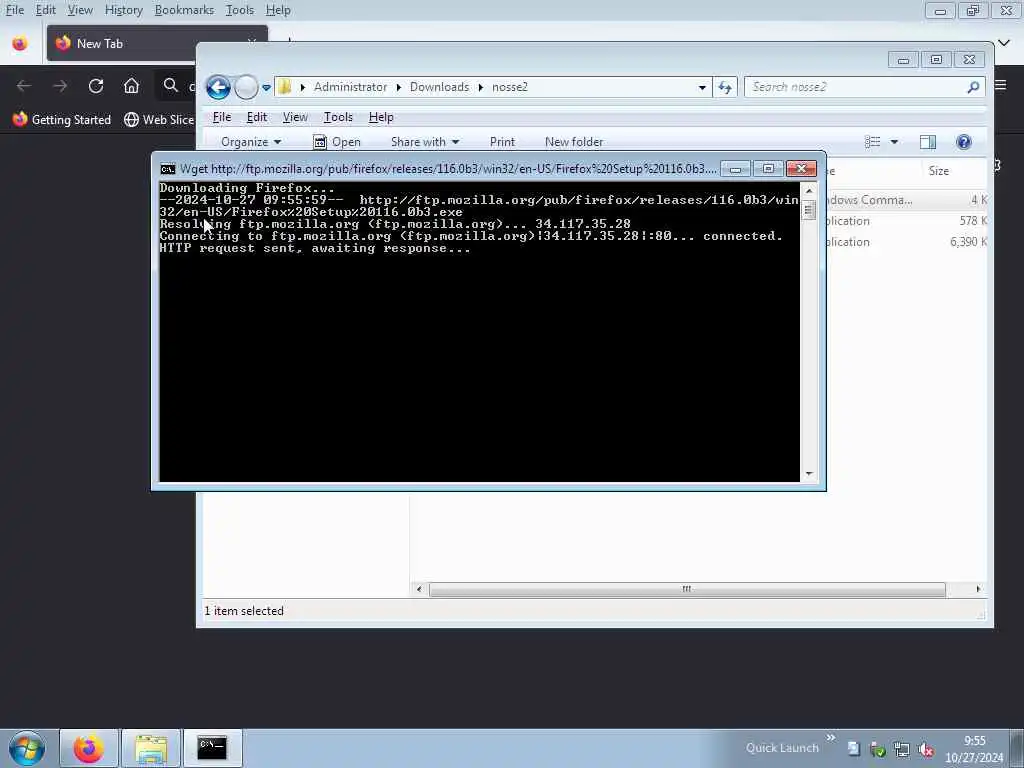Expand Share with dropdown
Viewport: 1024px width, 768px height.
click(424, 142)
